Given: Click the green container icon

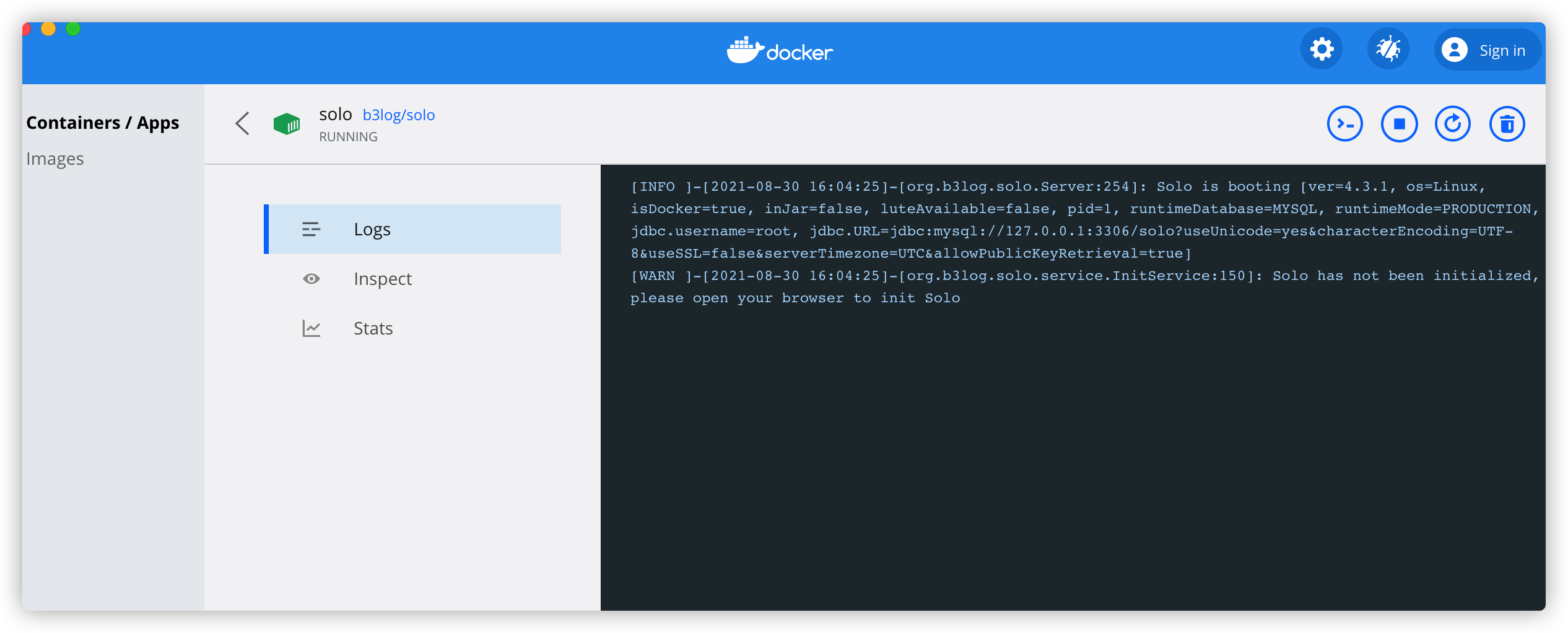Looking at the screenshot, I should pos(287,124).
